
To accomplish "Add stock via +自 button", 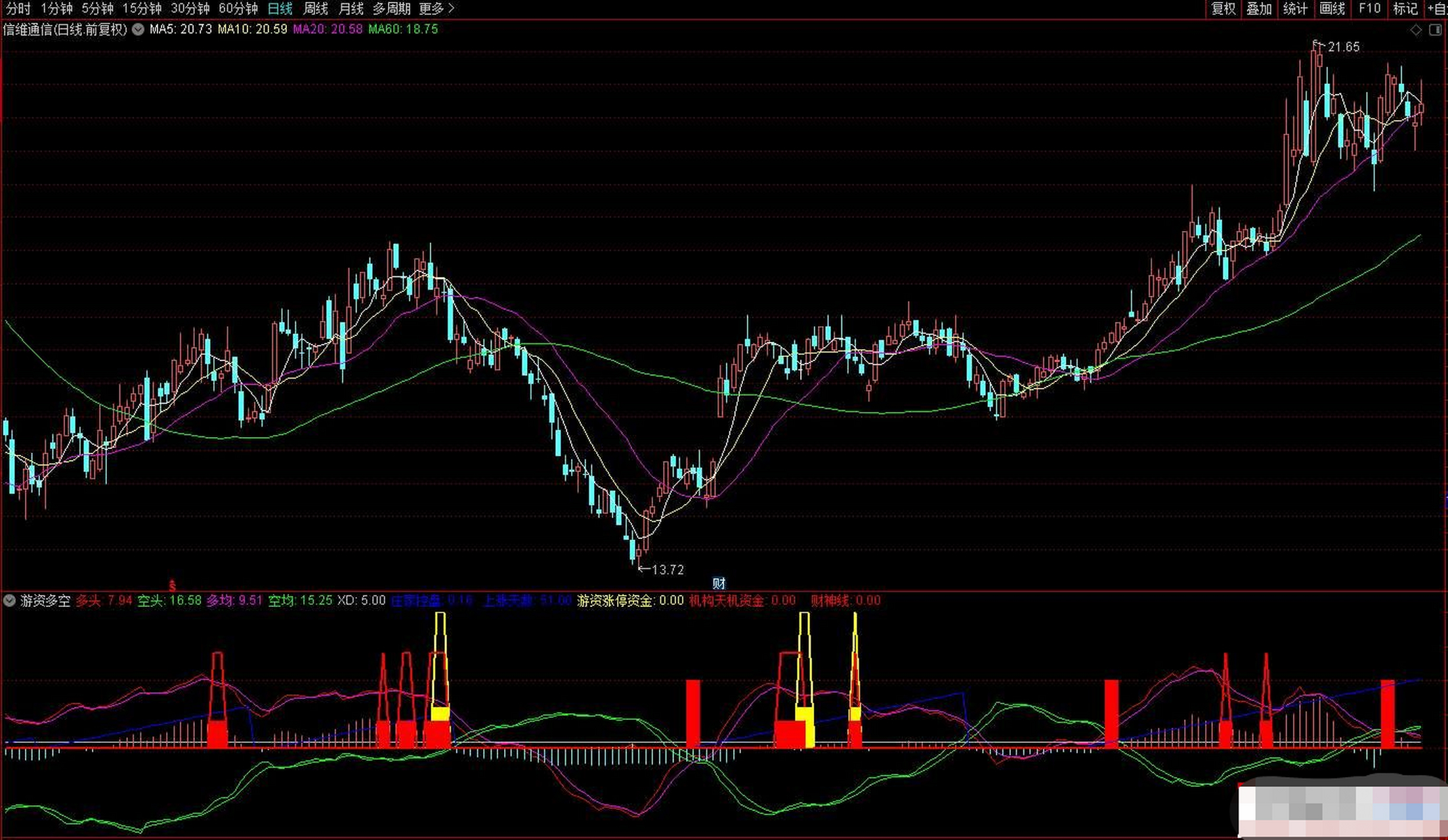I will tap(1437, 9).
